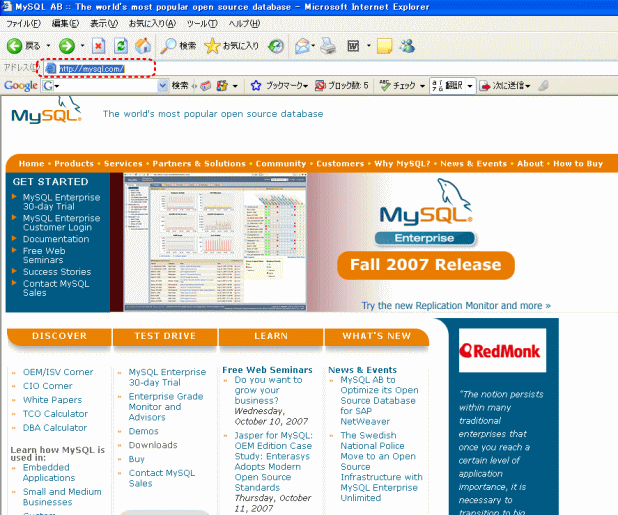This screenshot has height=515, width=618.
Task: Open the History clock icon
Action: [276, 46]
